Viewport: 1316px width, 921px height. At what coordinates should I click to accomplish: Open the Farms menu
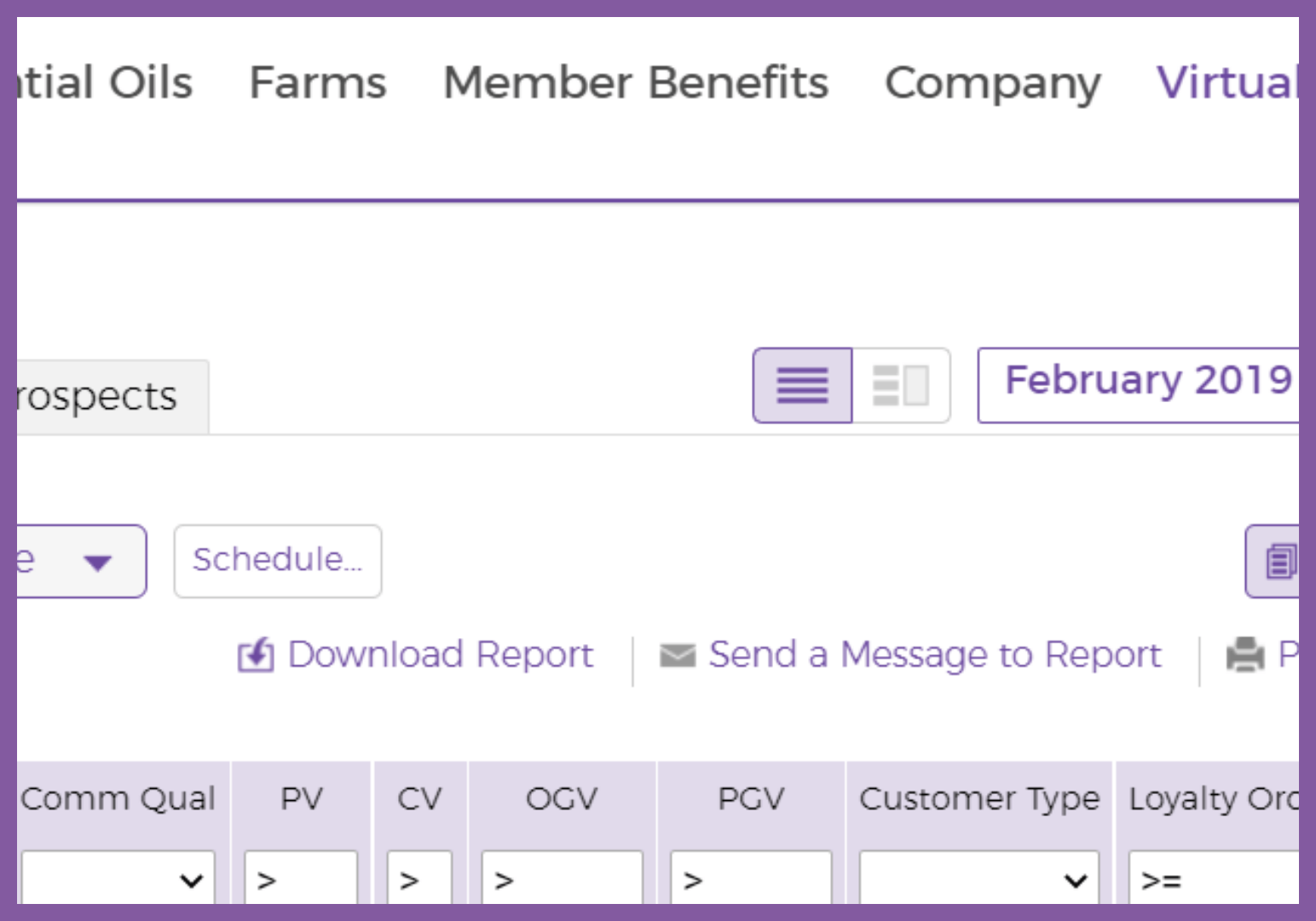tap(318, 83)
